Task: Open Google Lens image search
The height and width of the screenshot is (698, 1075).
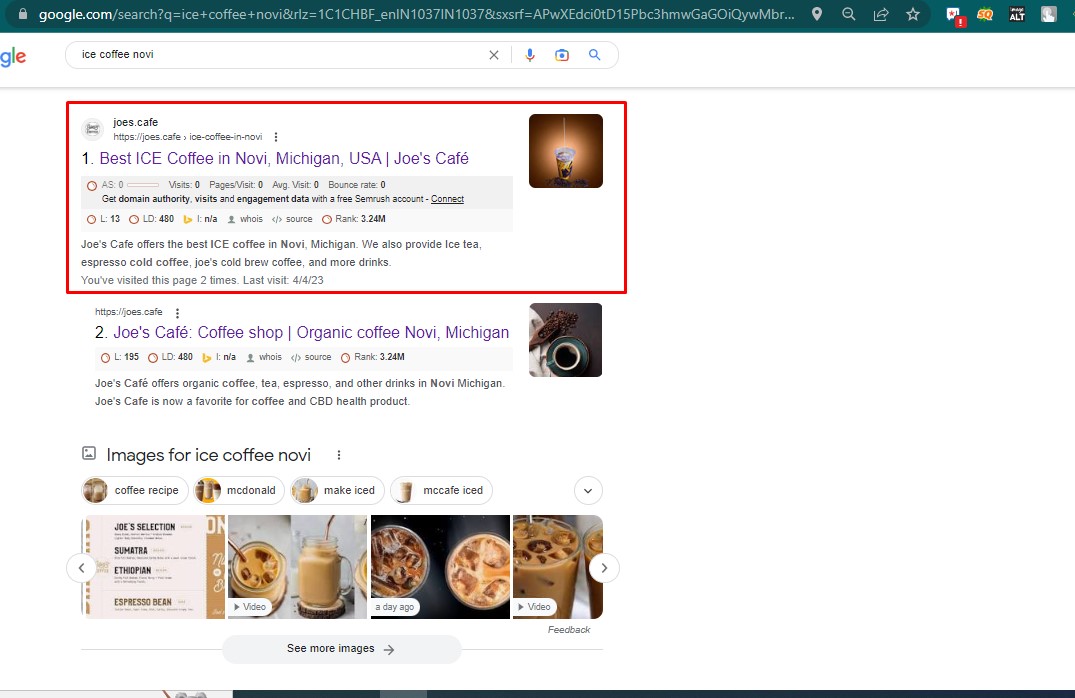Action: pos(562,55)
